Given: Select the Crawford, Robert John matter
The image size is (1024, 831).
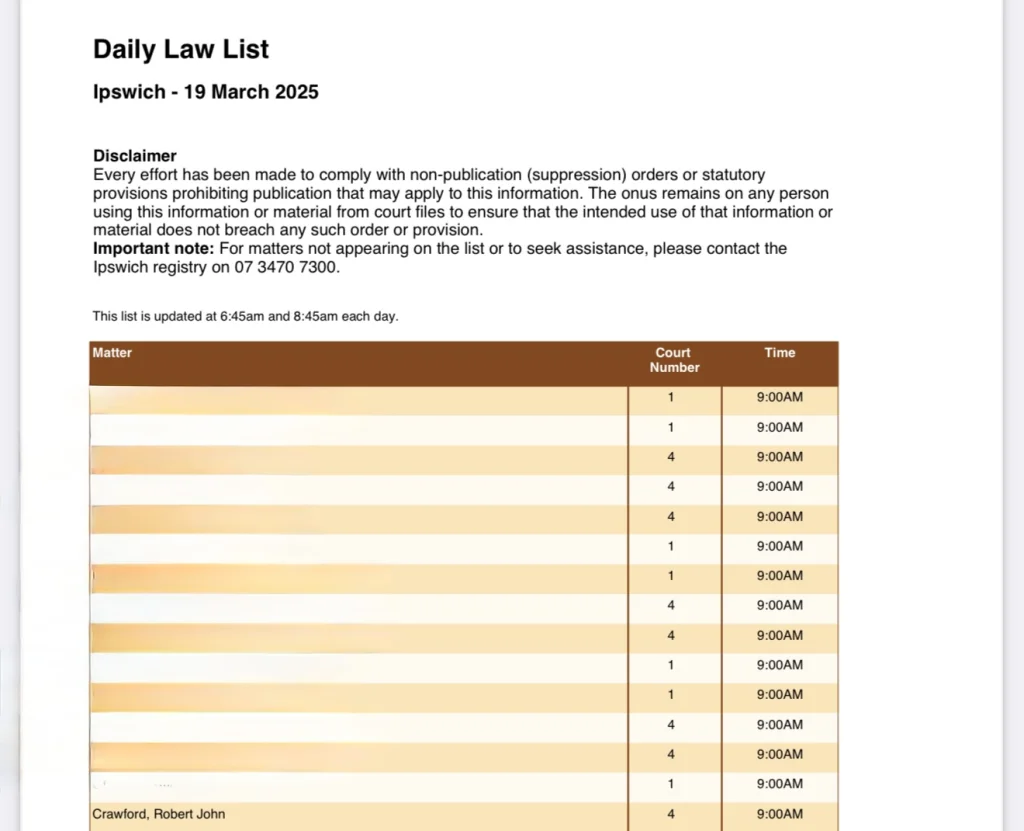Looking at the screenshot, I should (x=158, y=814).
